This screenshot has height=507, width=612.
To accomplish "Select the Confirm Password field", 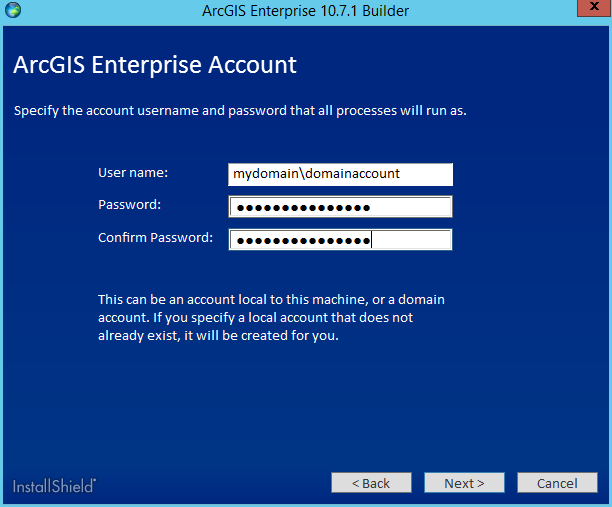I will [x=340, y=240].
